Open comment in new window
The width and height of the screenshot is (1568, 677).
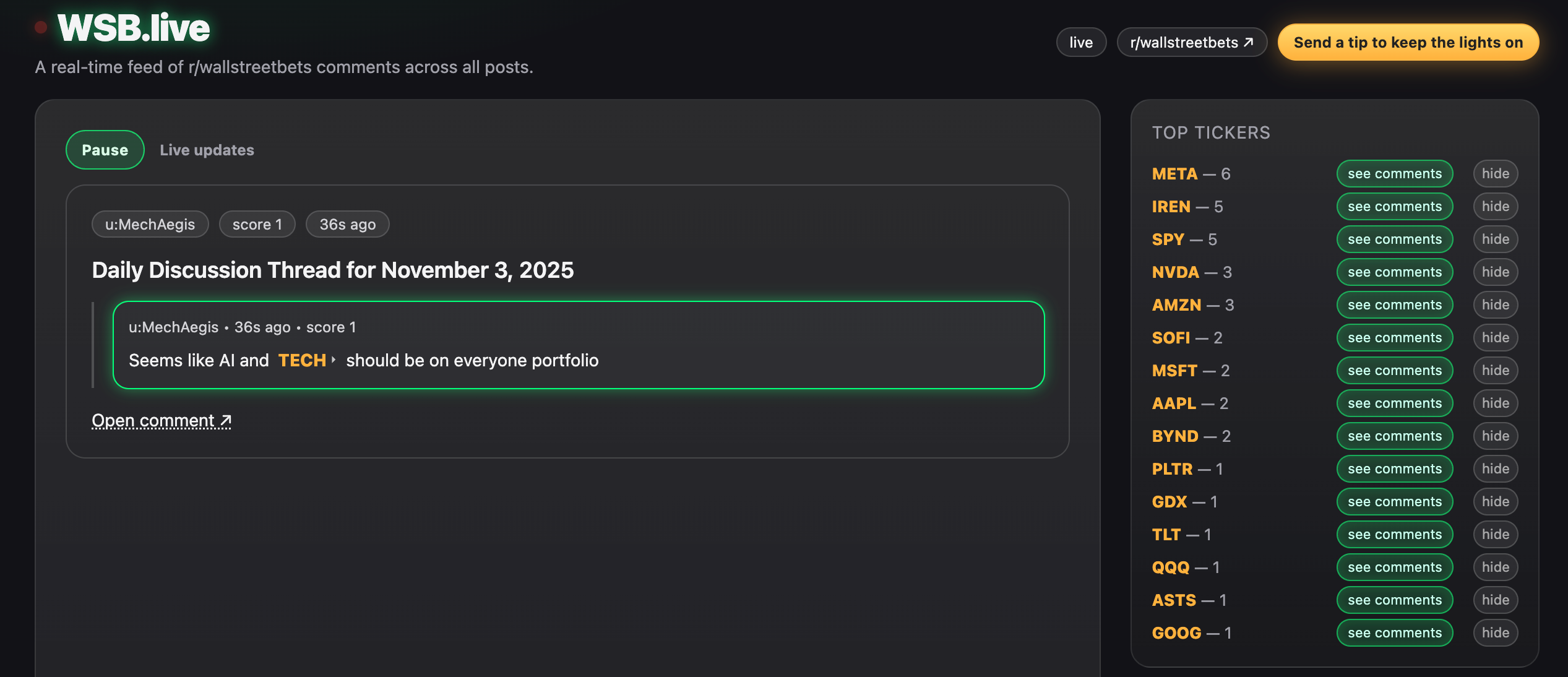(162, 421)
